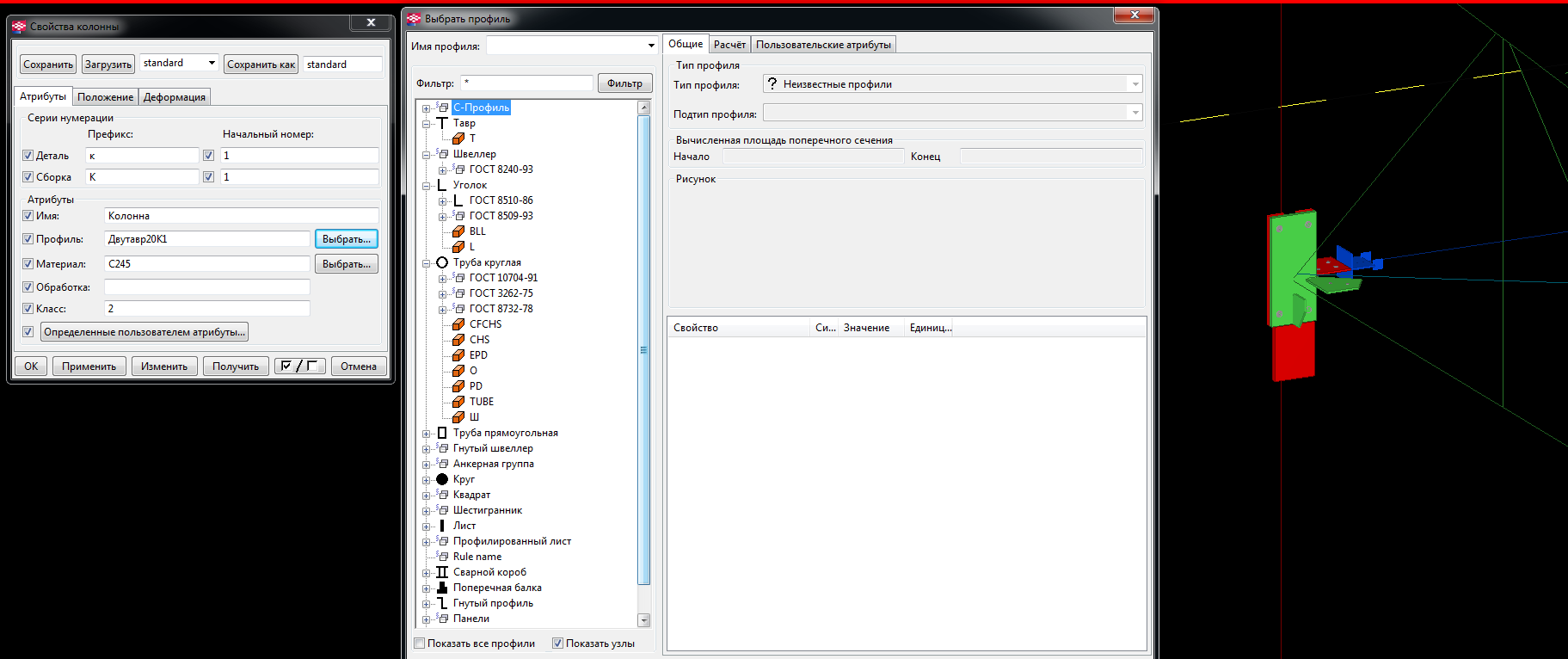
Task: Click the on/off checkbox toggle button
Action: [300, 366]
